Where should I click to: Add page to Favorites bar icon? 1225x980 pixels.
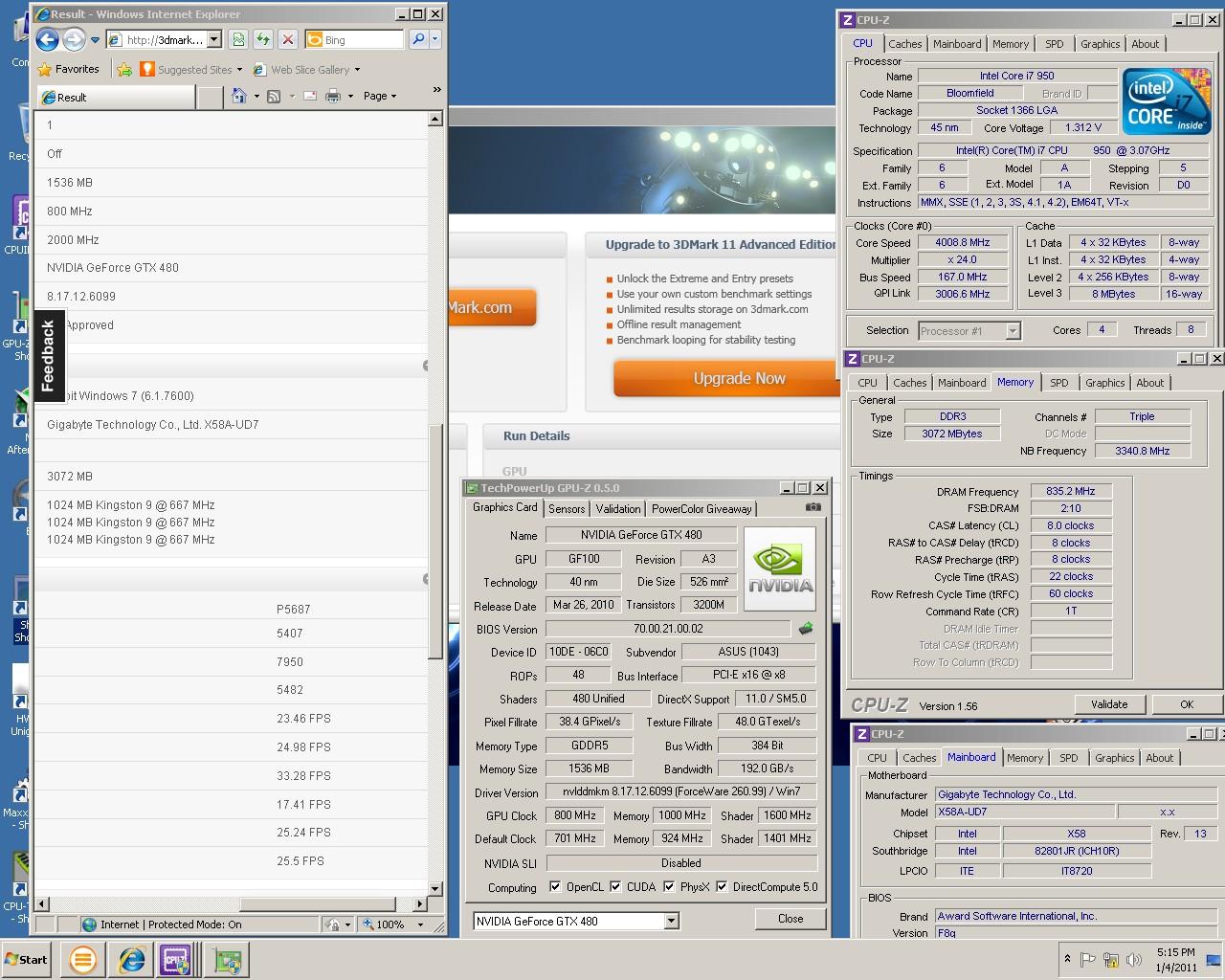click(124, 69)
